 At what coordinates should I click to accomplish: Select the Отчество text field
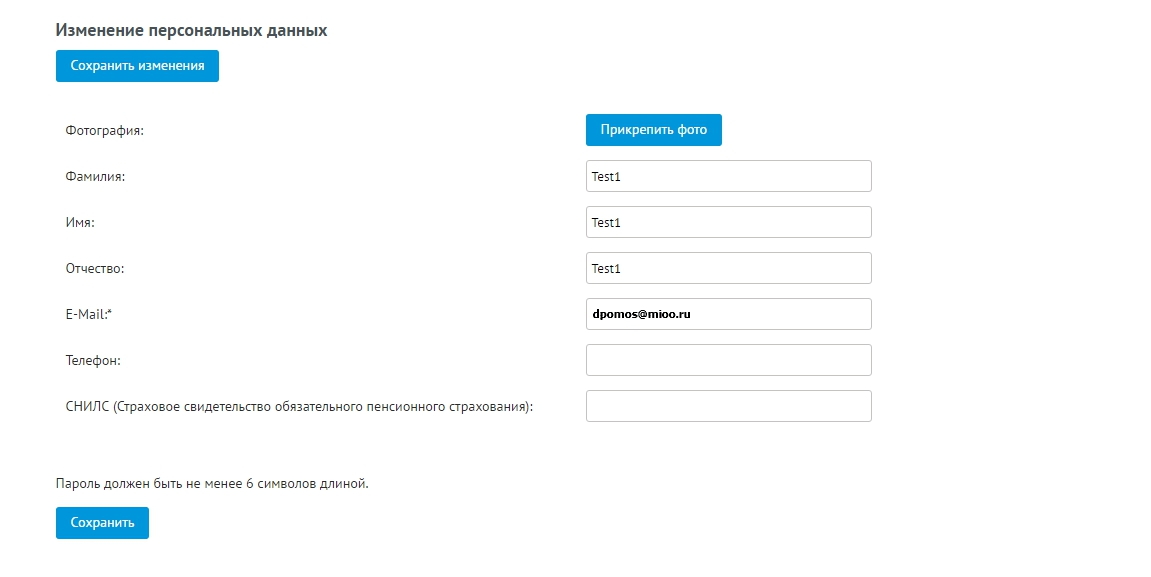(x=728, y=268)
